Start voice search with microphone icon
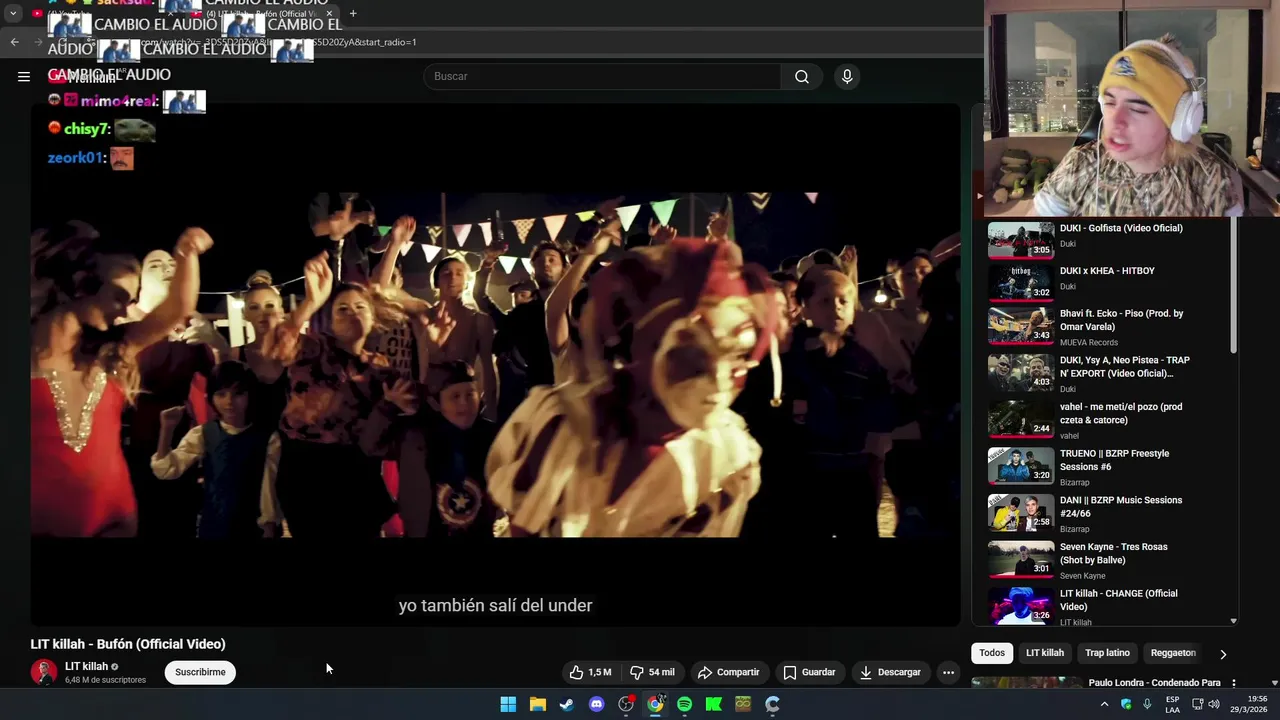This screenshot has height=720, width=1280. coord(847,76)
